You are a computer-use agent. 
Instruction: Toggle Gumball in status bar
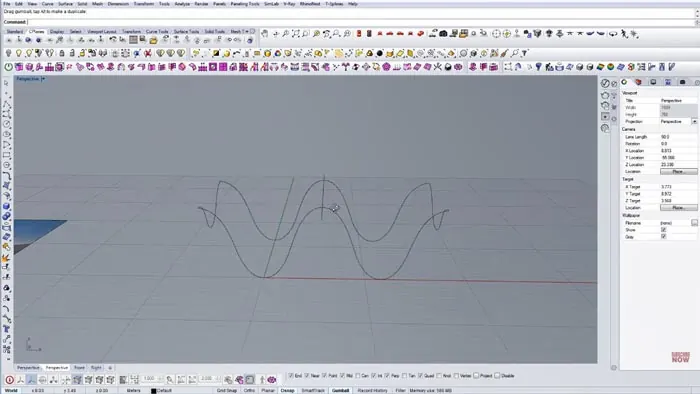[340, 390]
